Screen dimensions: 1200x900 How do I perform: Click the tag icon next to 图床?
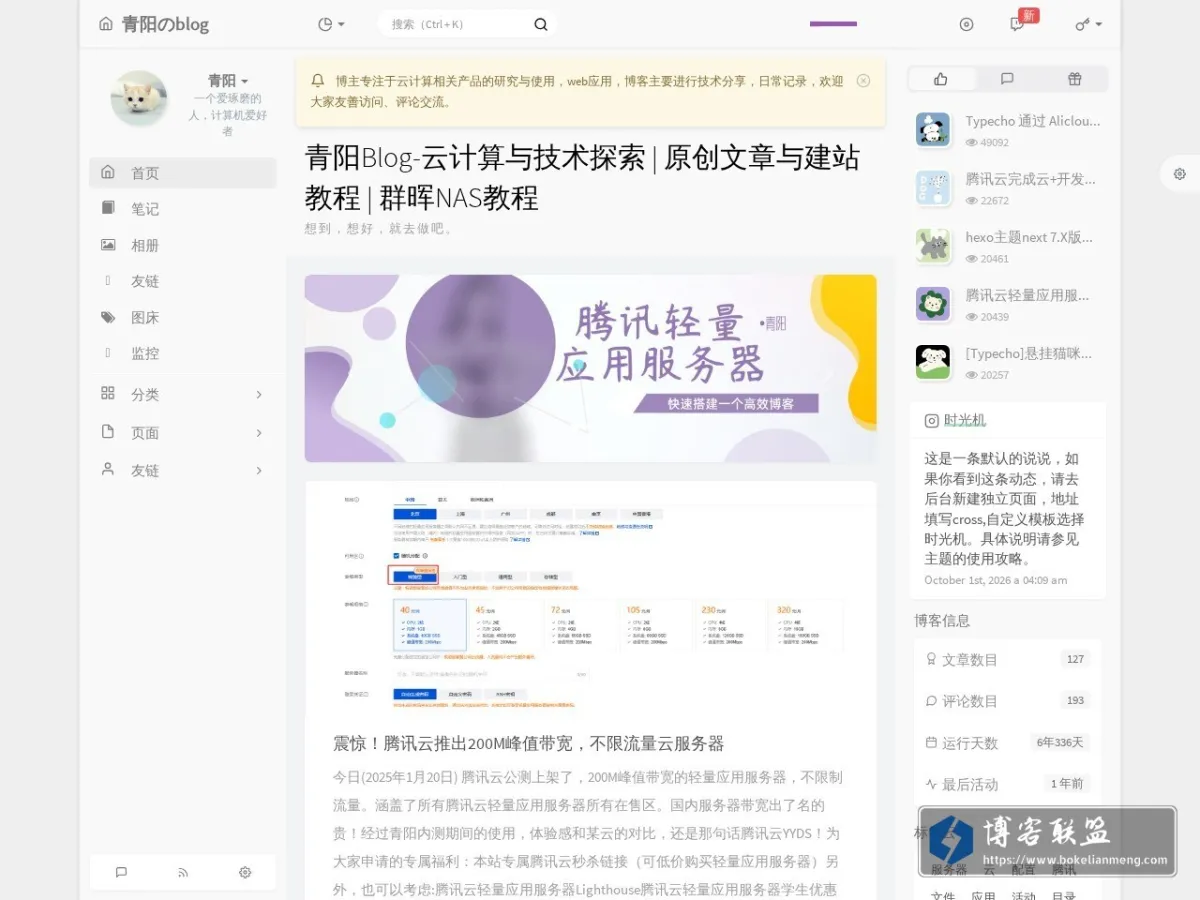click(x=108, y=317)
